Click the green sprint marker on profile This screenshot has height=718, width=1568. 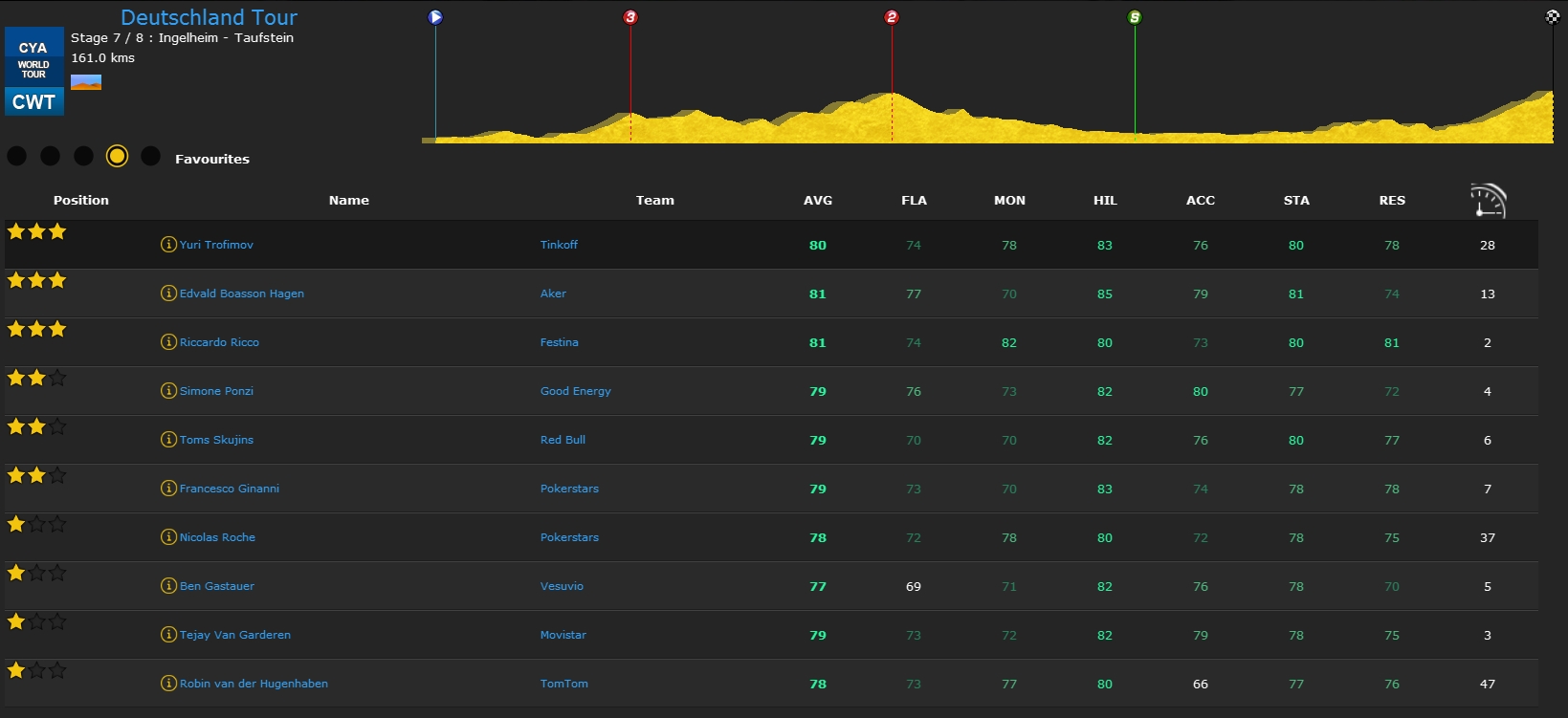[x=1135, y=17]
